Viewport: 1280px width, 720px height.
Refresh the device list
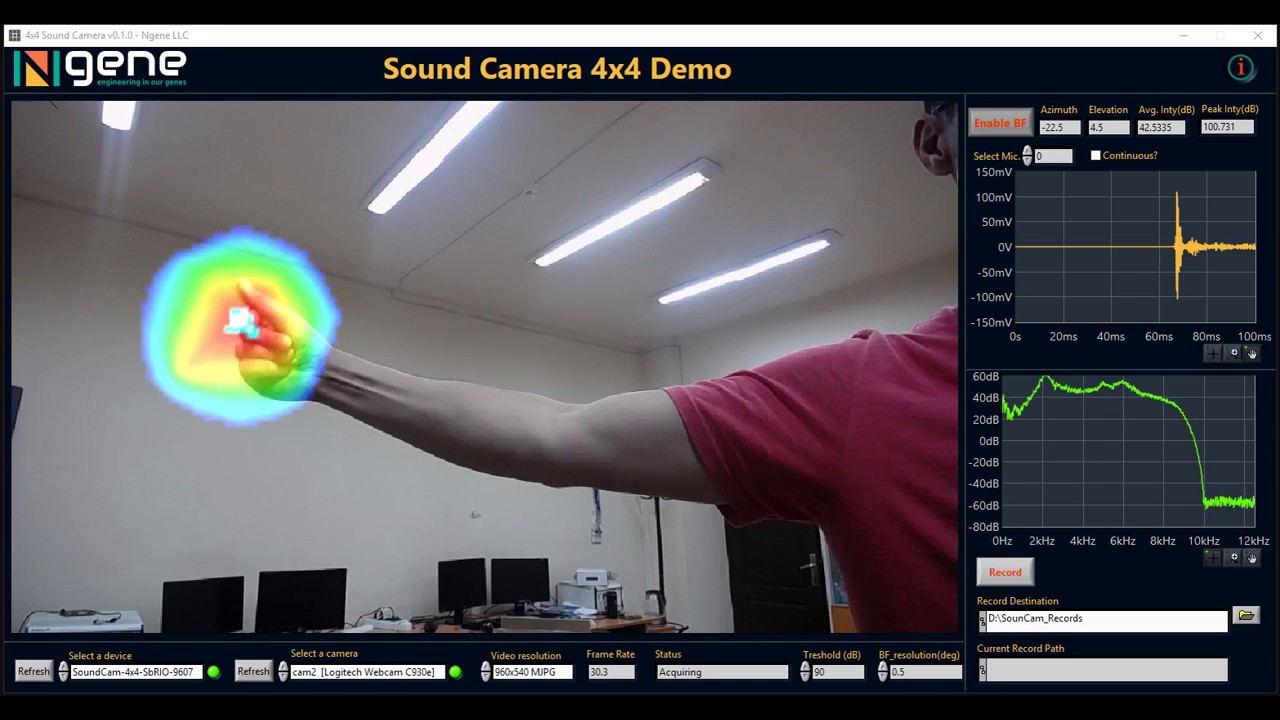(x=33, y=672)
